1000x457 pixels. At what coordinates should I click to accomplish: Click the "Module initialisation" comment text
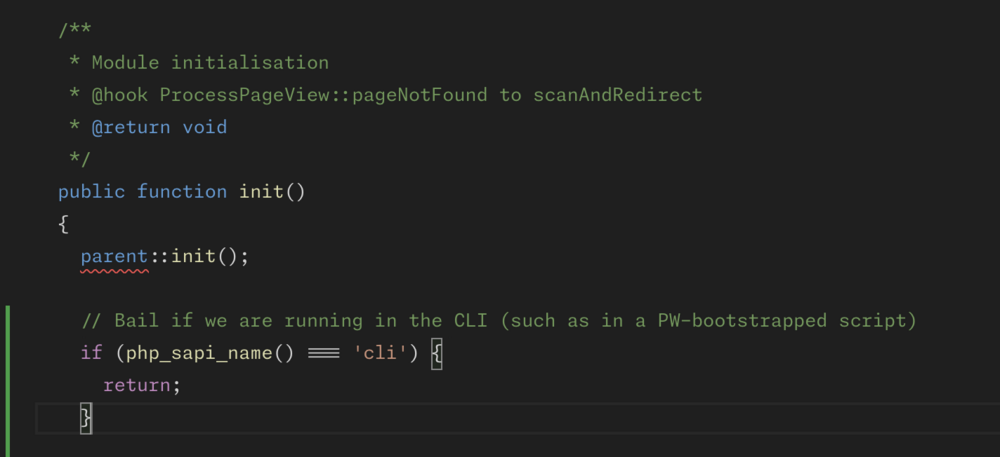(210, 63)
